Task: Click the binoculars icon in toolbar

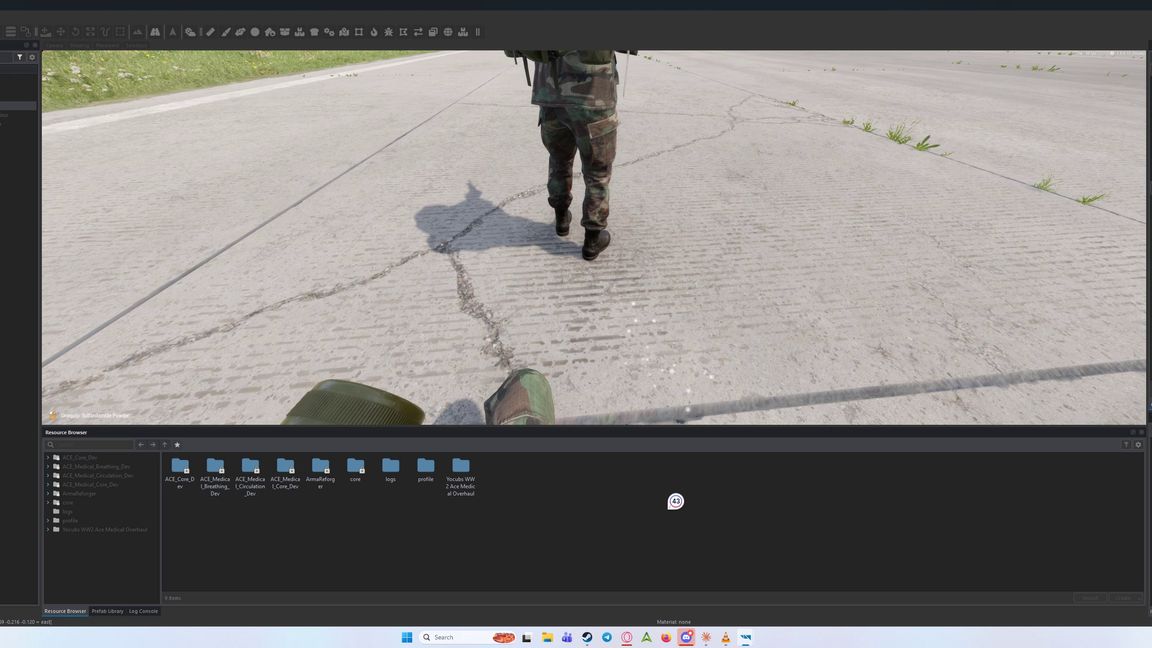Action: pyautogui.click(x=155, y=32)
